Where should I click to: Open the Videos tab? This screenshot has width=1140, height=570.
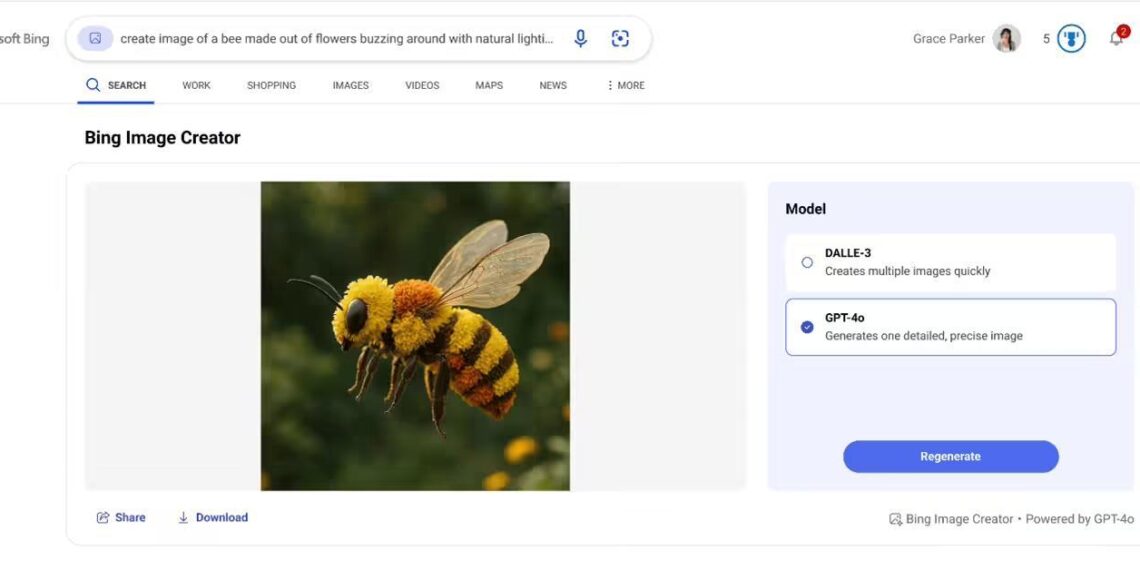422,86
